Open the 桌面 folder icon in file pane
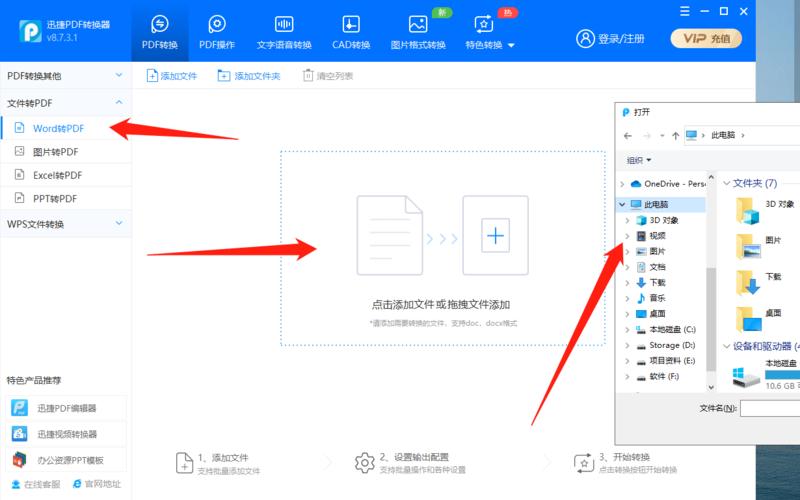The width and height of the screenshot is (800, 500). [748, 319]
